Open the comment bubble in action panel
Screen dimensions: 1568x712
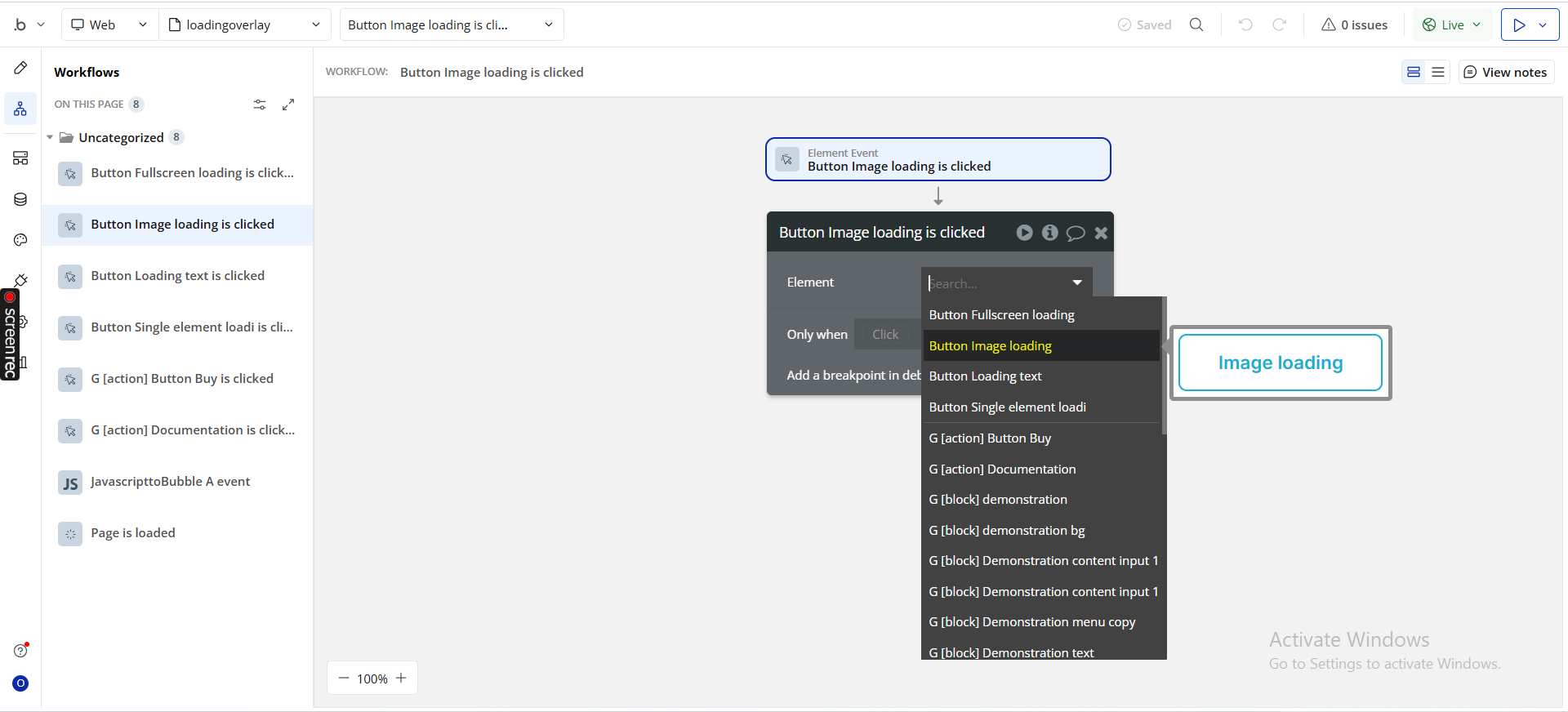(x=1076, y=233)
